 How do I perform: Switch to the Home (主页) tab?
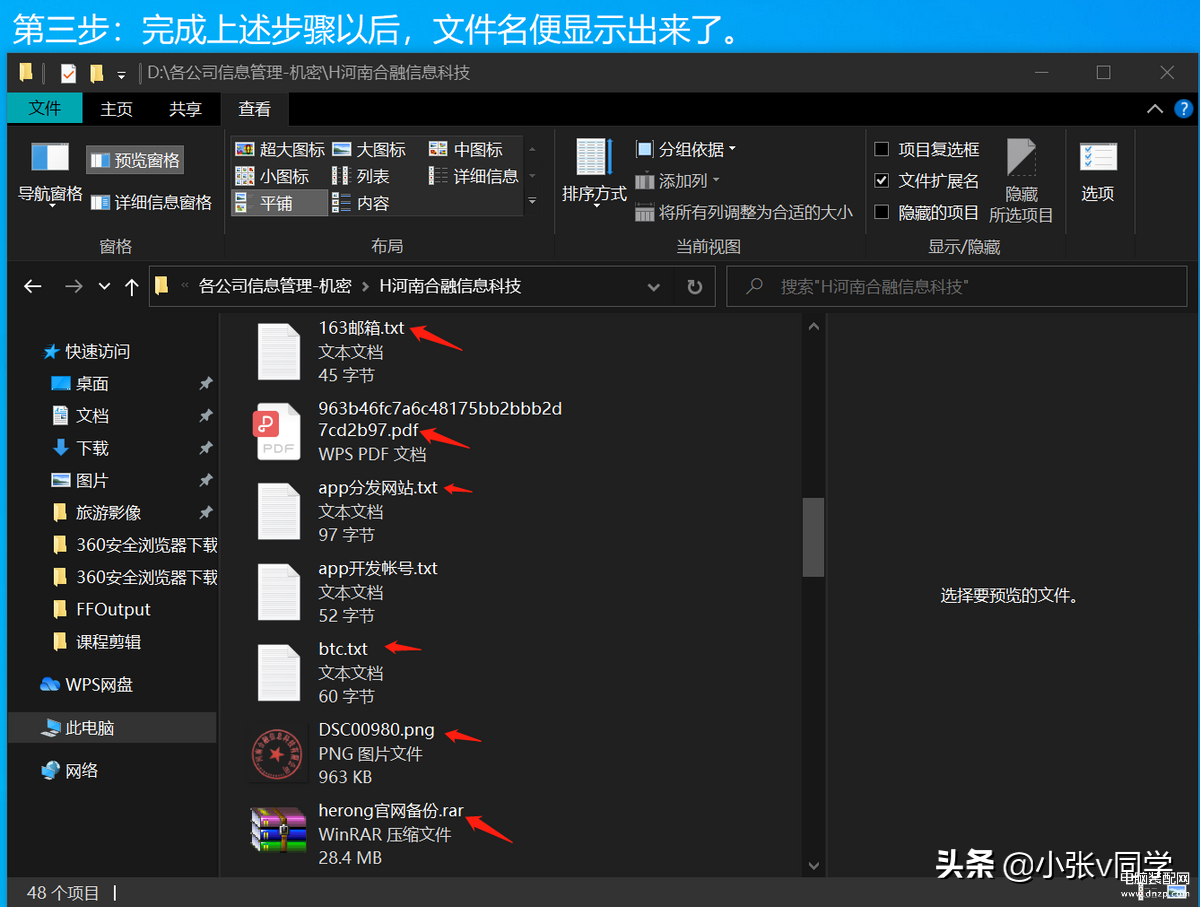pos(117,109)
